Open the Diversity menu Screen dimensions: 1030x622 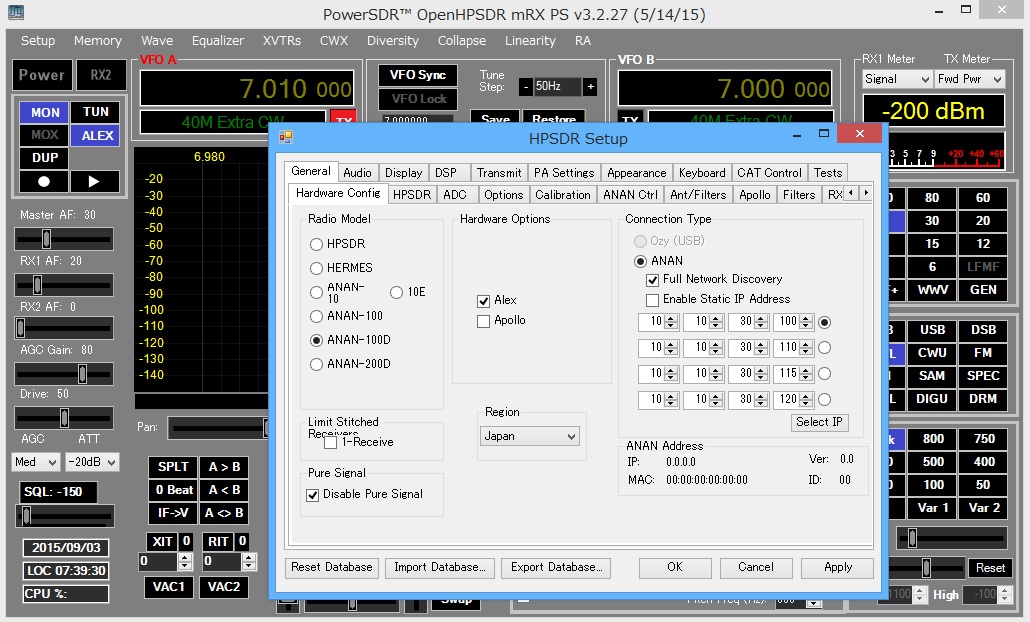[x=392, y=41]
